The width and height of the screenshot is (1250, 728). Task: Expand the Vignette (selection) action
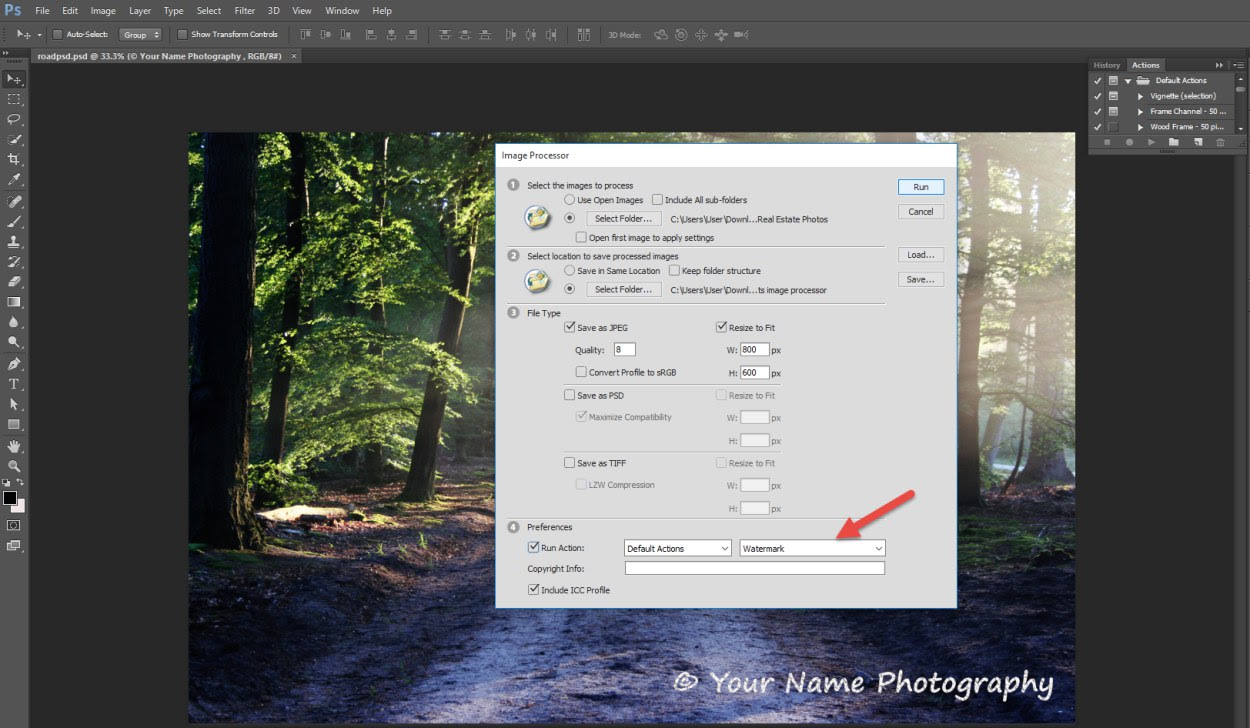pos(1141,96)
